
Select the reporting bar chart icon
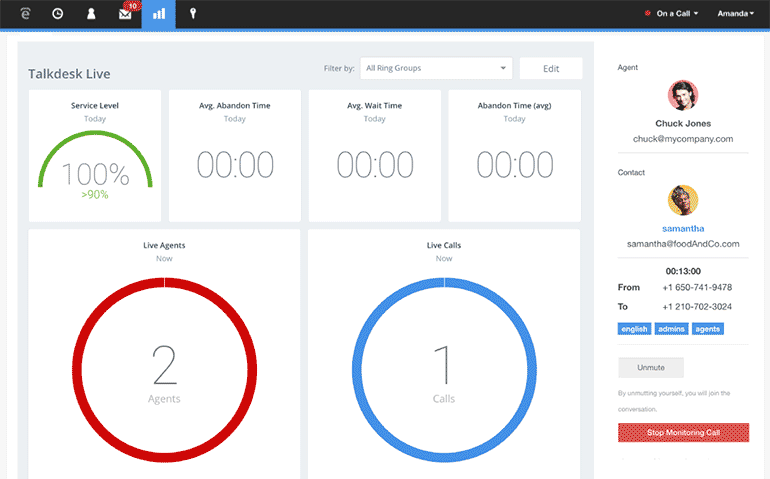(159, 14)
